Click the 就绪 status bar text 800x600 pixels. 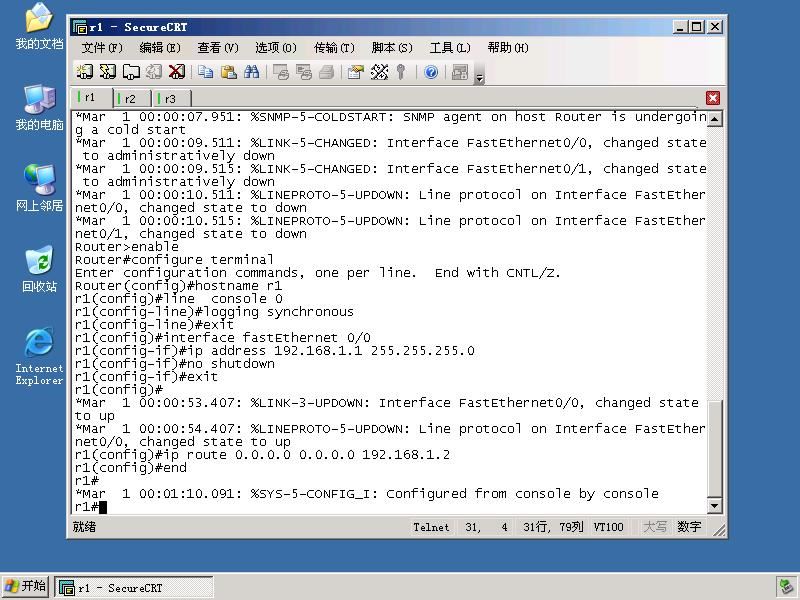coord(84,527)
